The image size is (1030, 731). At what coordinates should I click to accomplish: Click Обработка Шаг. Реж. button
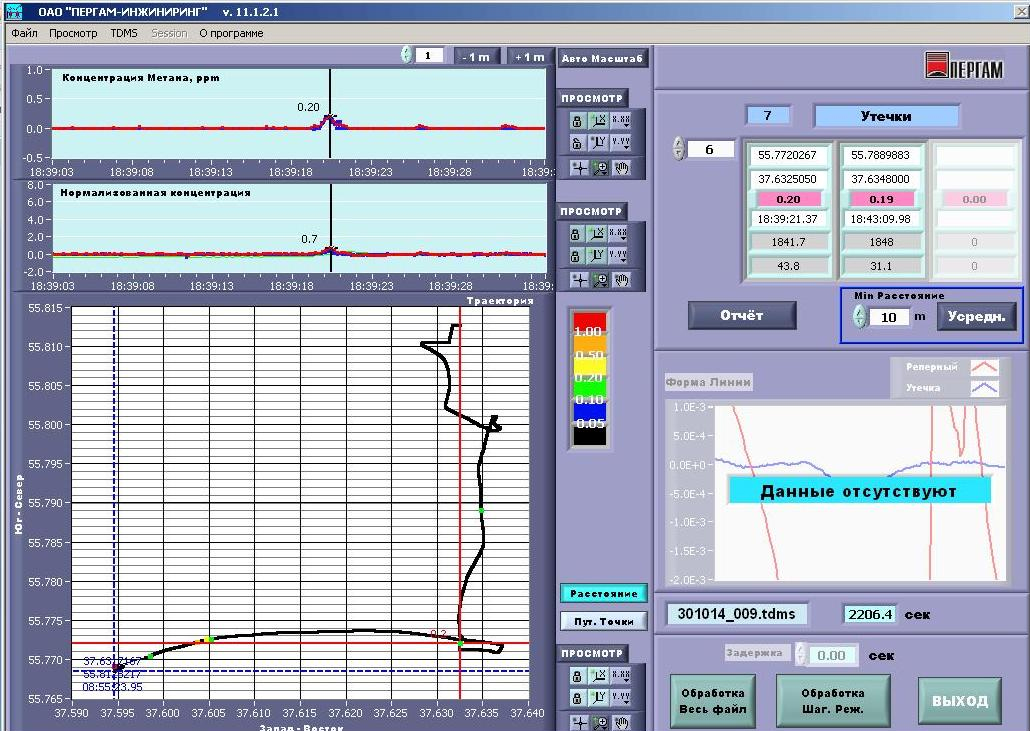click(832, 701)
